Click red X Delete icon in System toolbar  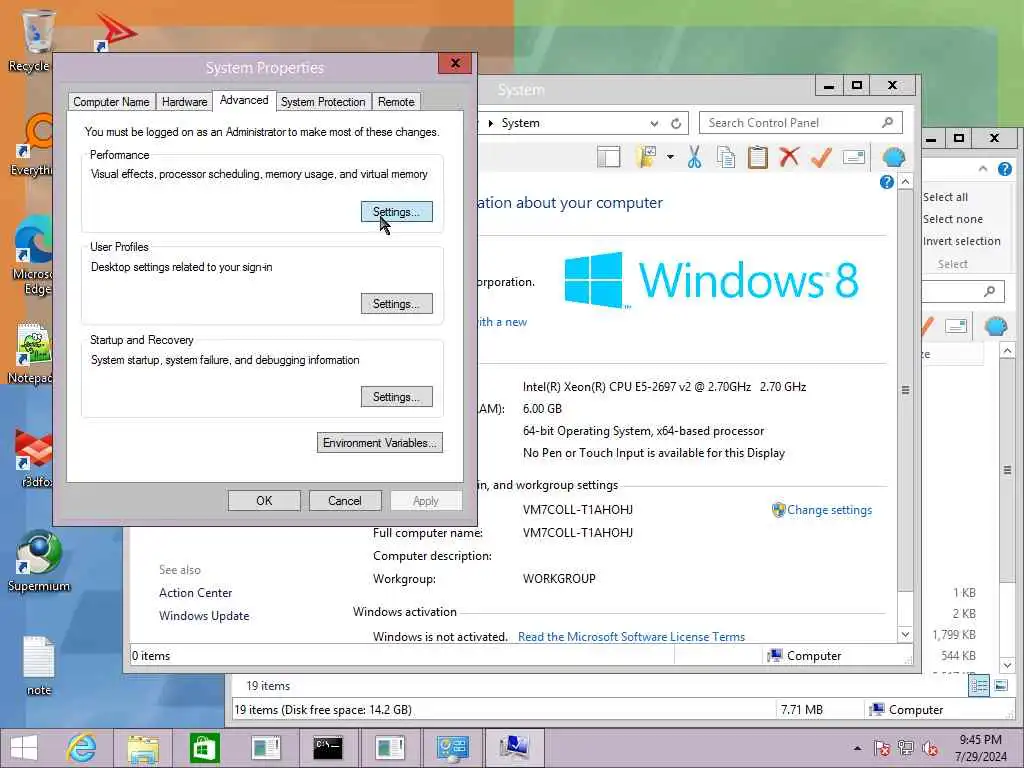[x=789, y=157]
